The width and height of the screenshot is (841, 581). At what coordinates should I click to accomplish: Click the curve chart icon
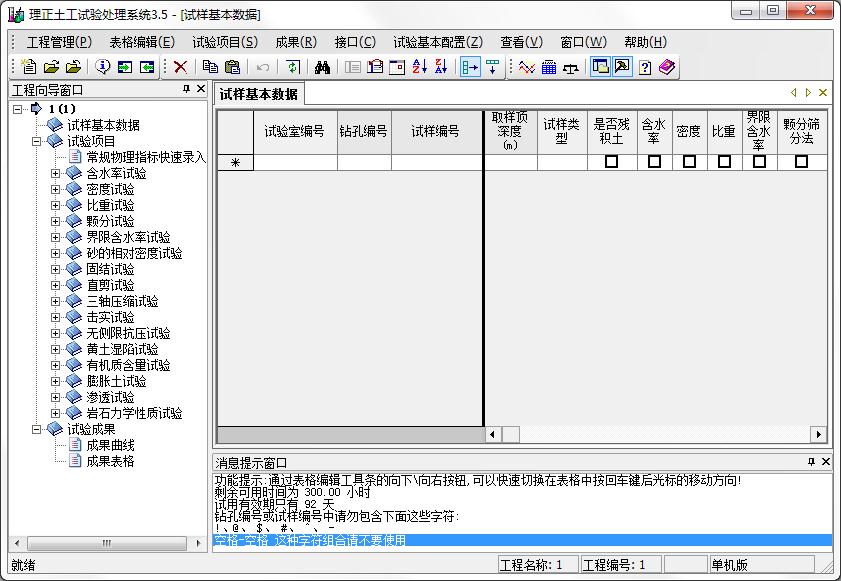[x=527, y=67]
